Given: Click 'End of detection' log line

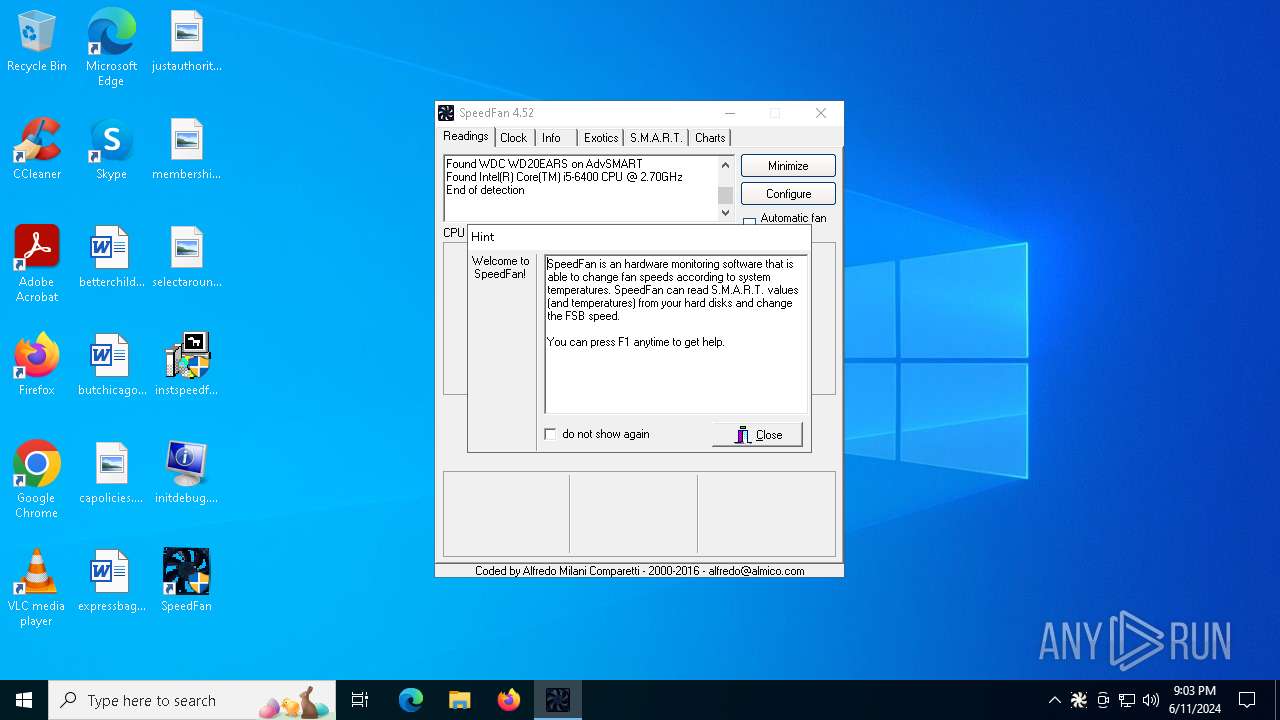Looking at the screenshot, I should click(x=485, y=190).
